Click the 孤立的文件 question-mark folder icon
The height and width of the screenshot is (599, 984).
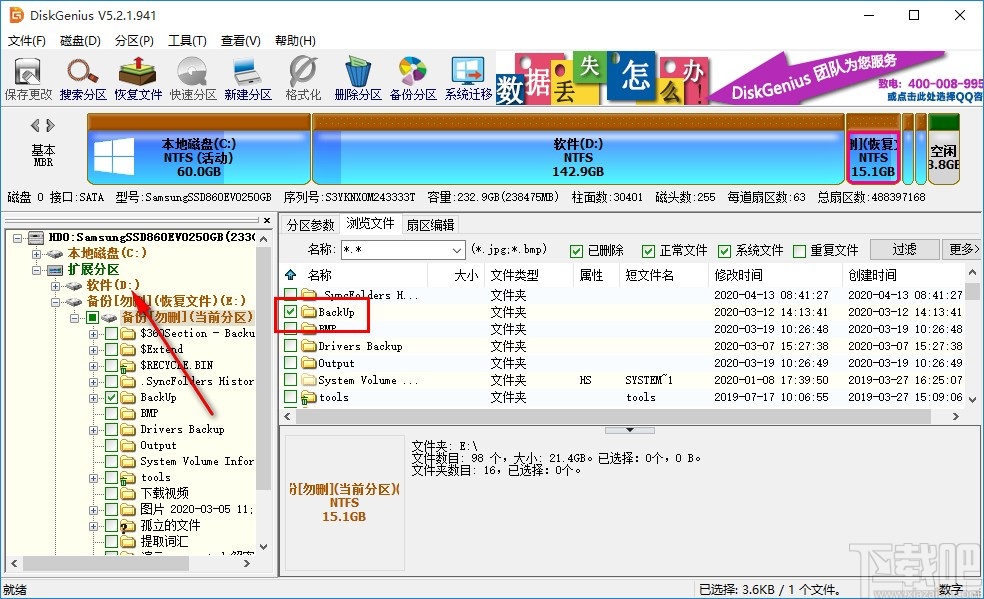click(127, 525)
